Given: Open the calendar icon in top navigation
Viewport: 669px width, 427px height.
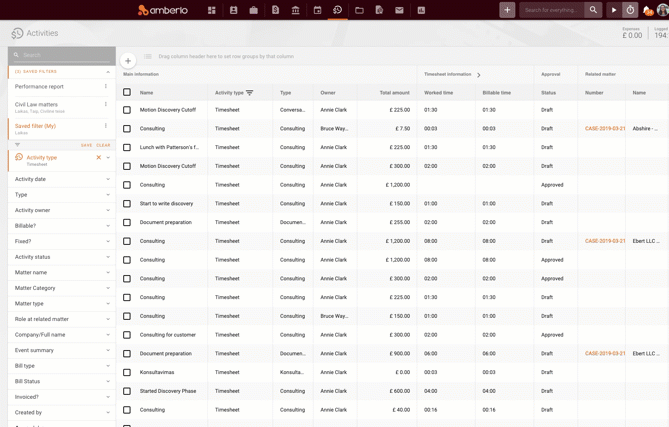Looking at the screenshot, I should click(x=317, y=10).
